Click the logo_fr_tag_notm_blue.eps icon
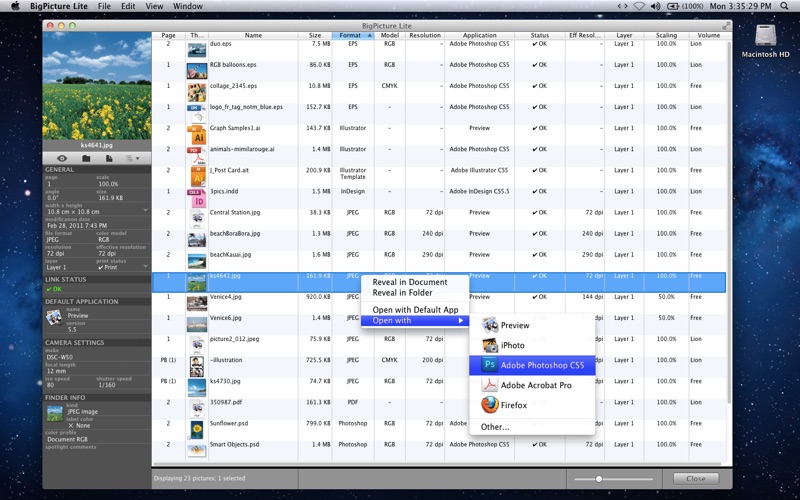Screen dimensions: 800x500 click(197, 113)
